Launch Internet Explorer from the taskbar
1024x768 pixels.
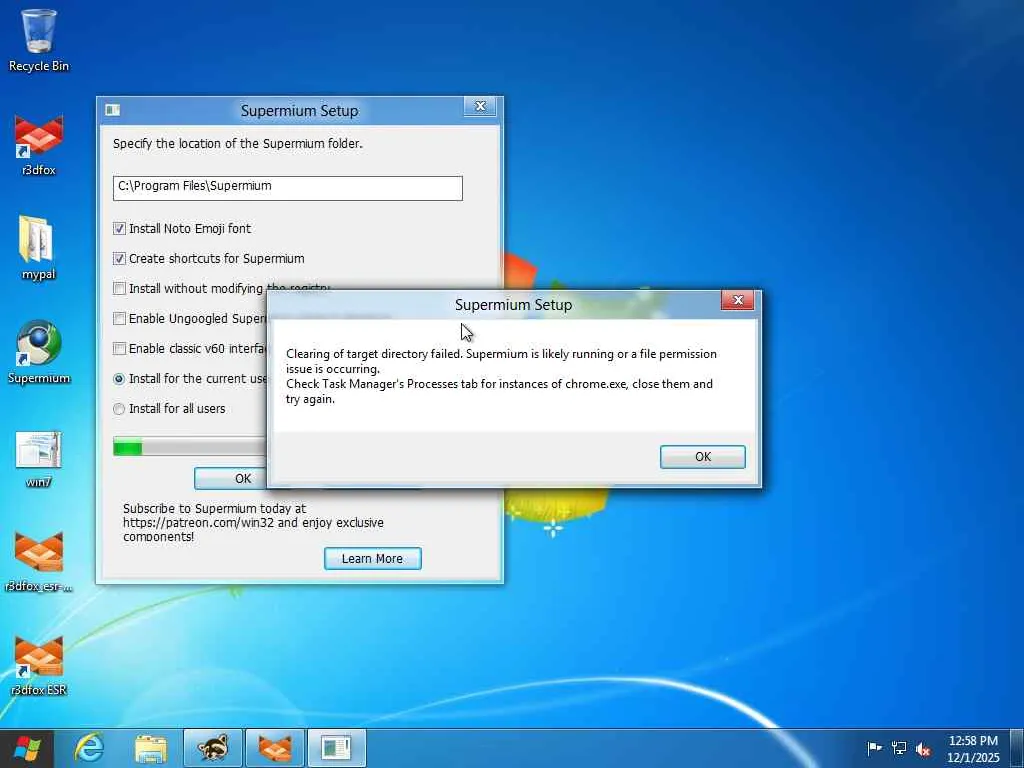pos(89,748)
